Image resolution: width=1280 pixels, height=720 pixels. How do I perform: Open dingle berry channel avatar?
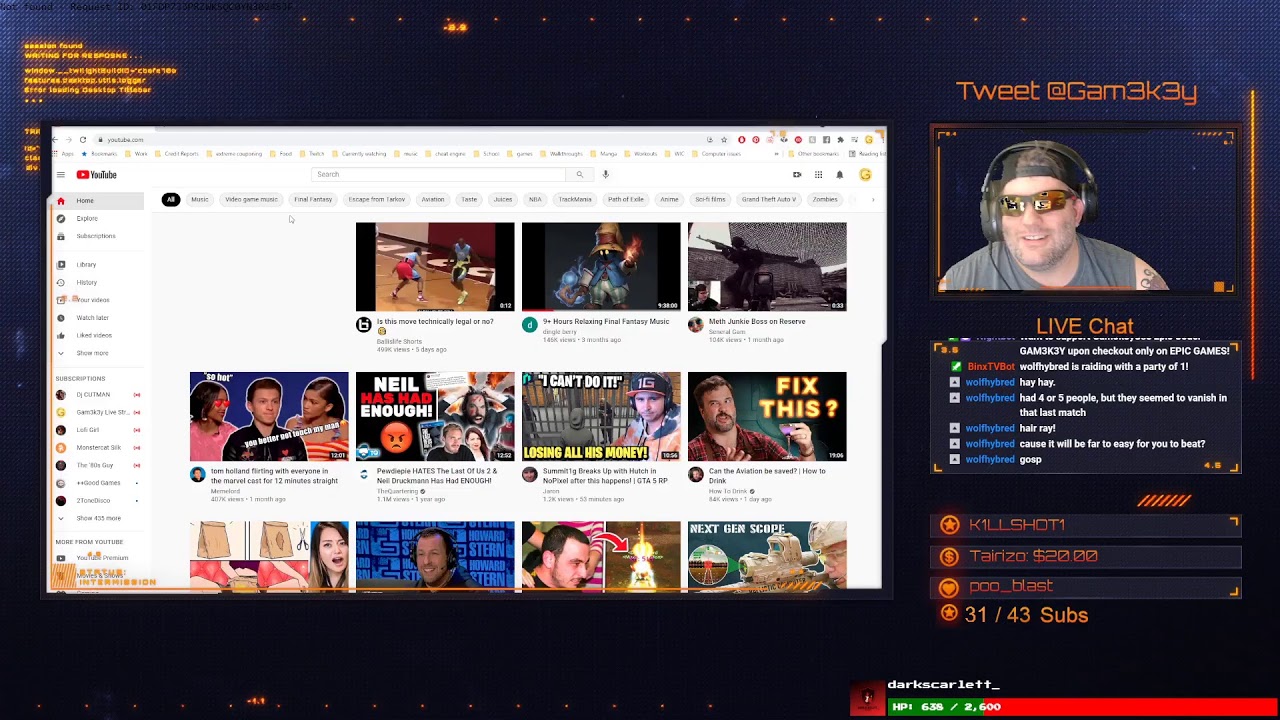point(530,325)
